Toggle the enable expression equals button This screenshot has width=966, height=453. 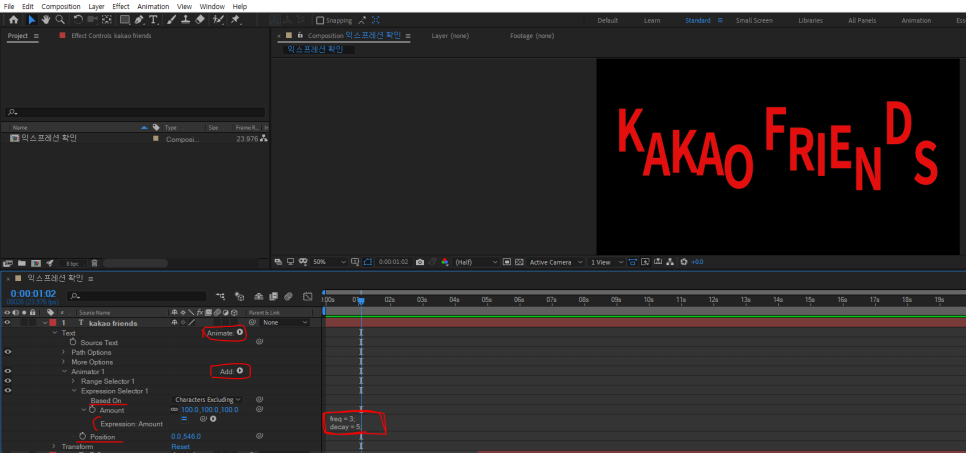pos(184,419)
